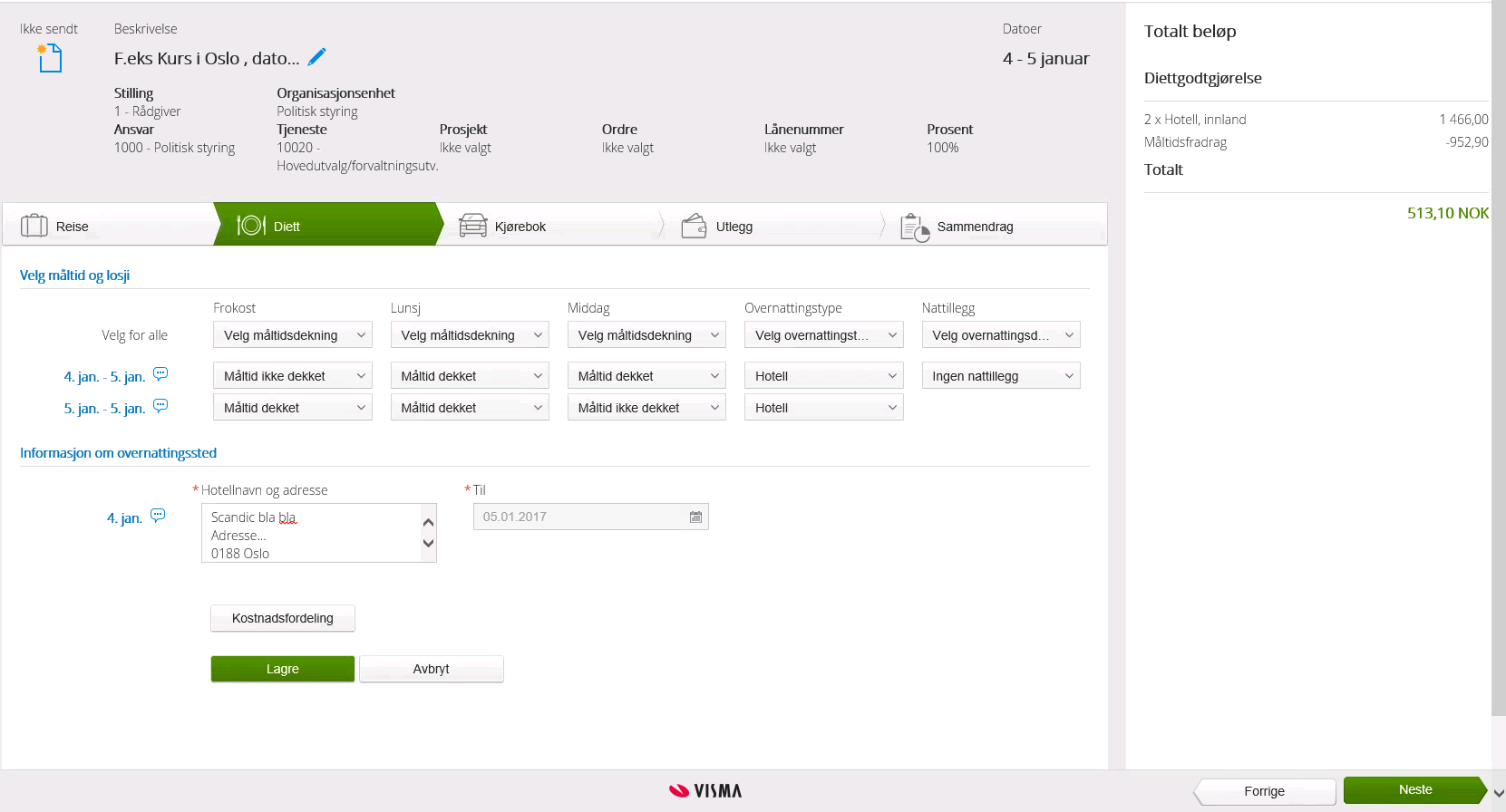
Task: Open comment bubble for 5. jan. - 5. jan. row
Action: click(160, 406)
